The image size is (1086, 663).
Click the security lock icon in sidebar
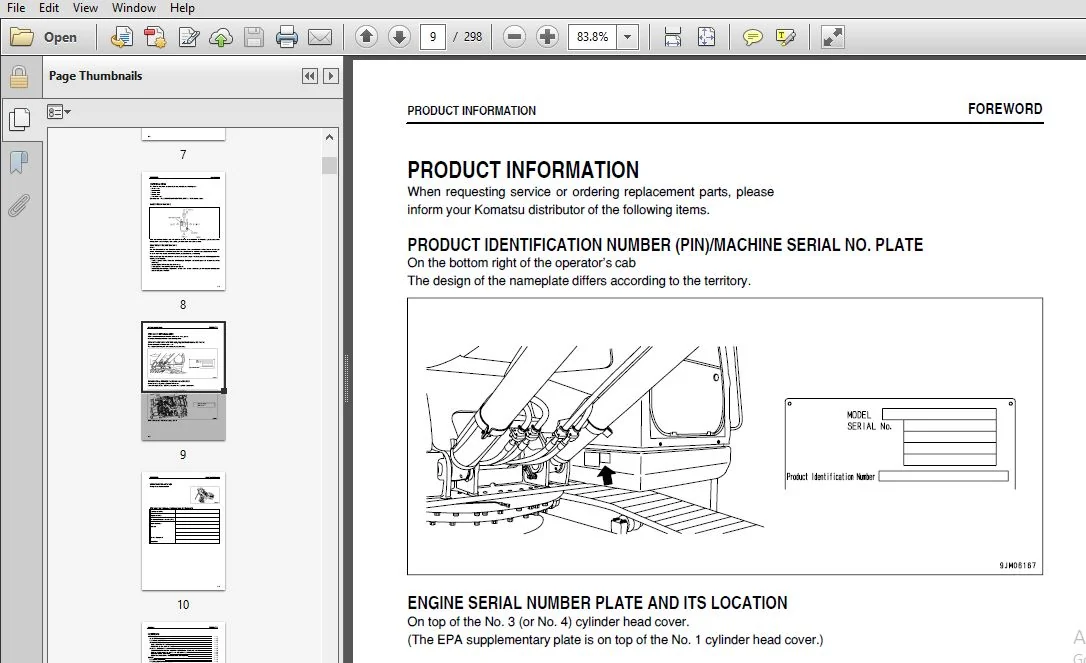[x=19, y=77]
